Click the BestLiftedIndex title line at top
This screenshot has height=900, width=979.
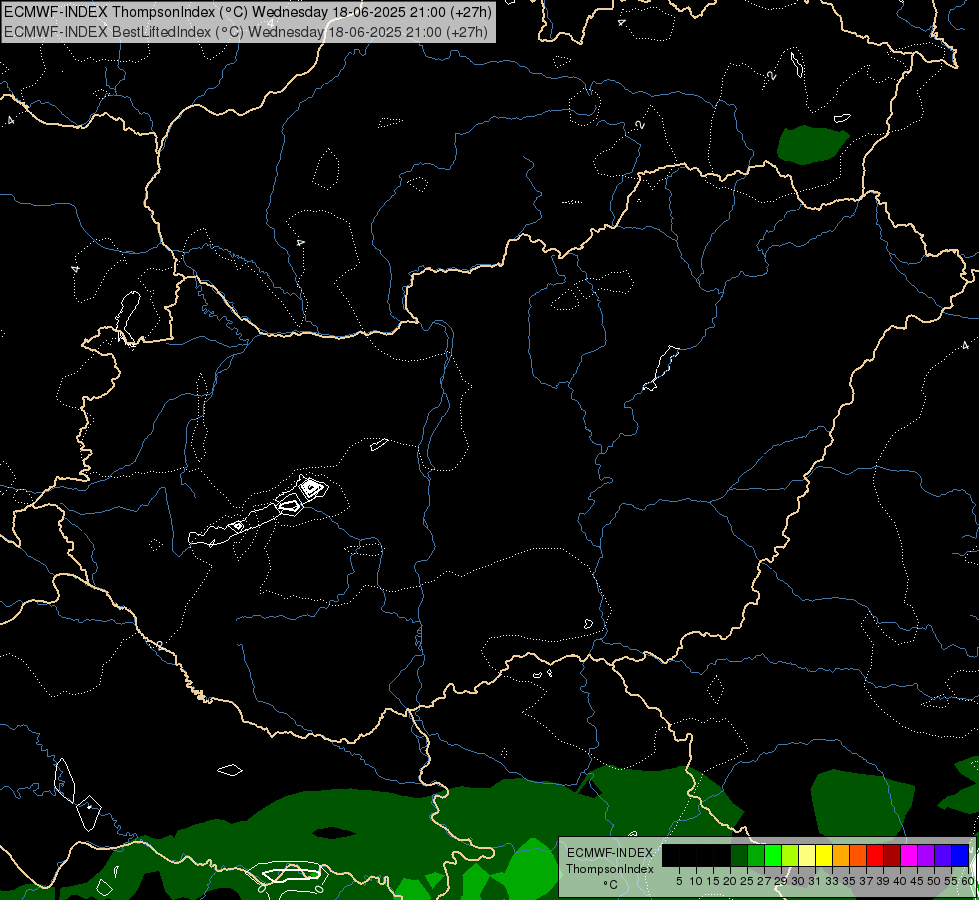point(246,32)
